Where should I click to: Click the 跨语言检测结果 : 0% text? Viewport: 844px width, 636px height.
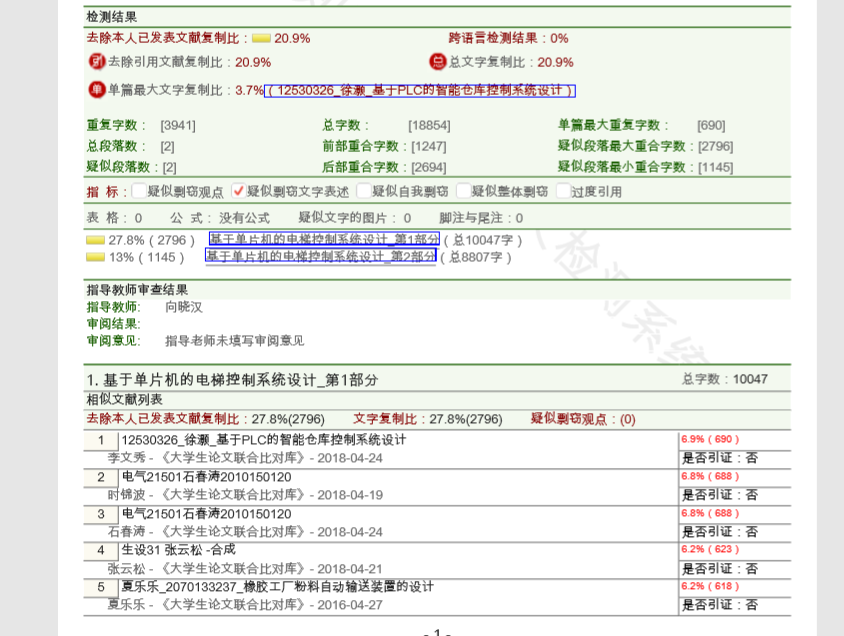tap(509, 38)
